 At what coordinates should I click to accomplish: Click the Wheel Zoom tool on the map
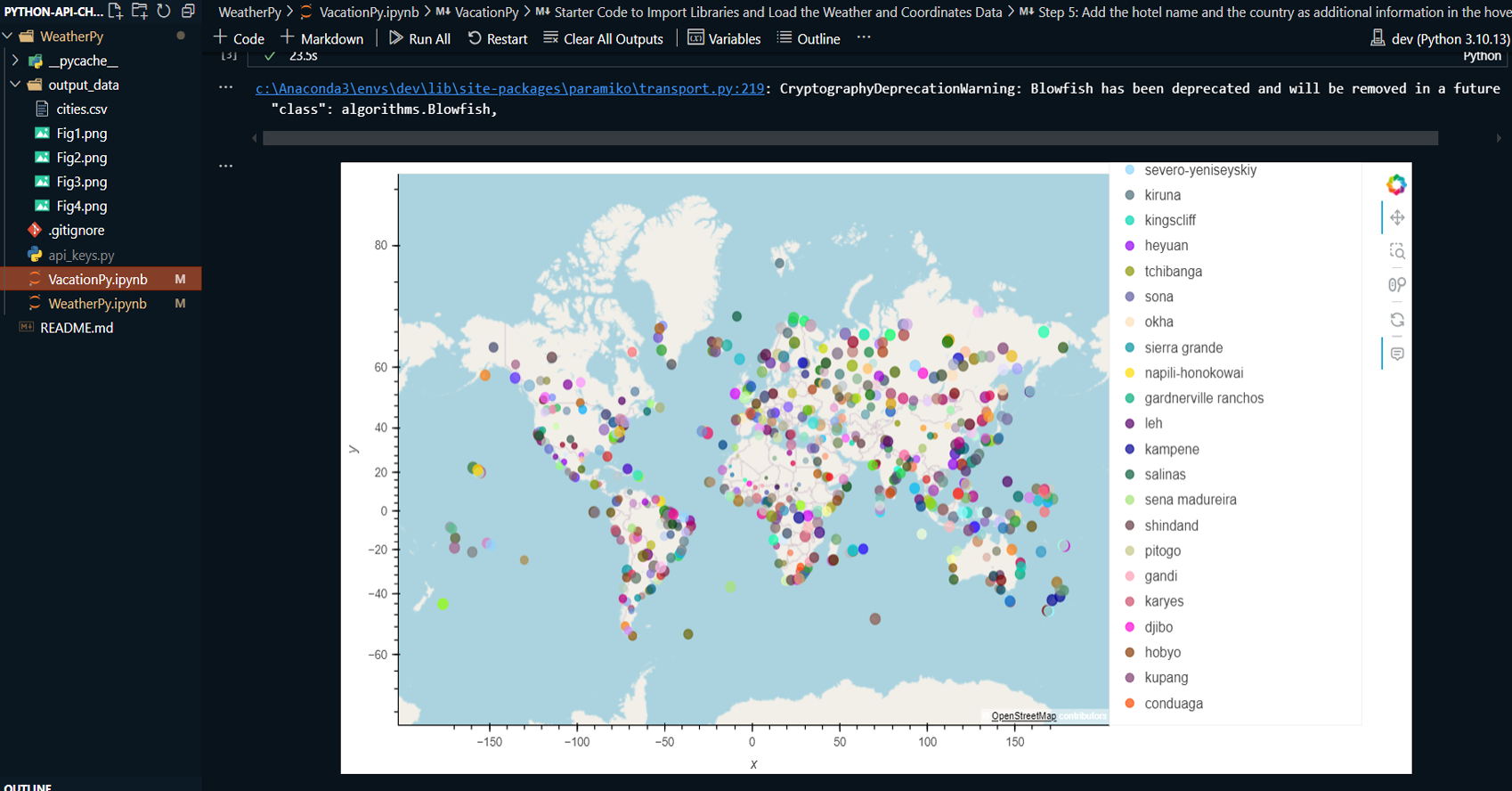[1396, 285]
